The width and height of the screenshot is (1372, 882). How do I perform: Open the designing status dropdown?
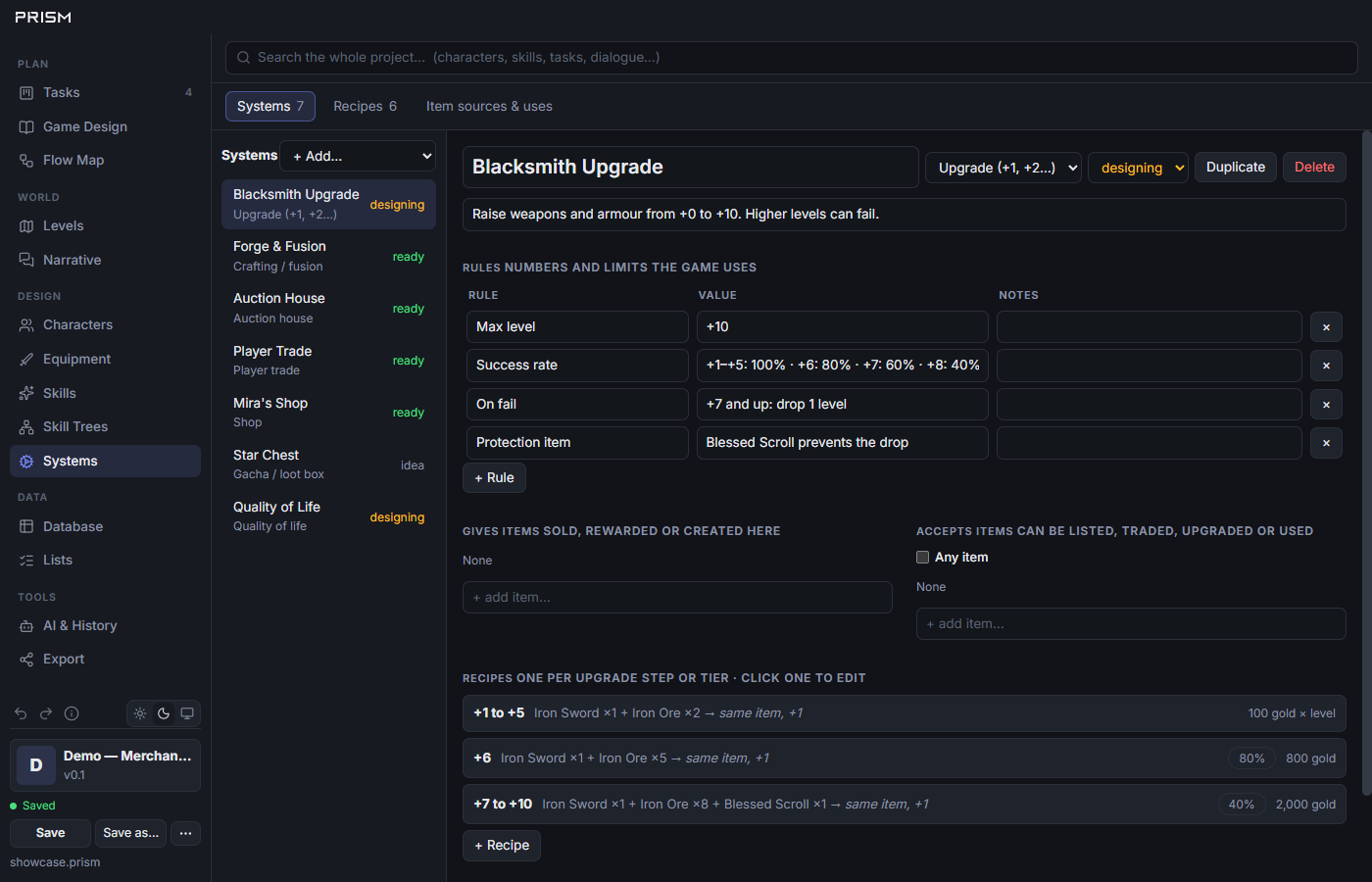1138,168
